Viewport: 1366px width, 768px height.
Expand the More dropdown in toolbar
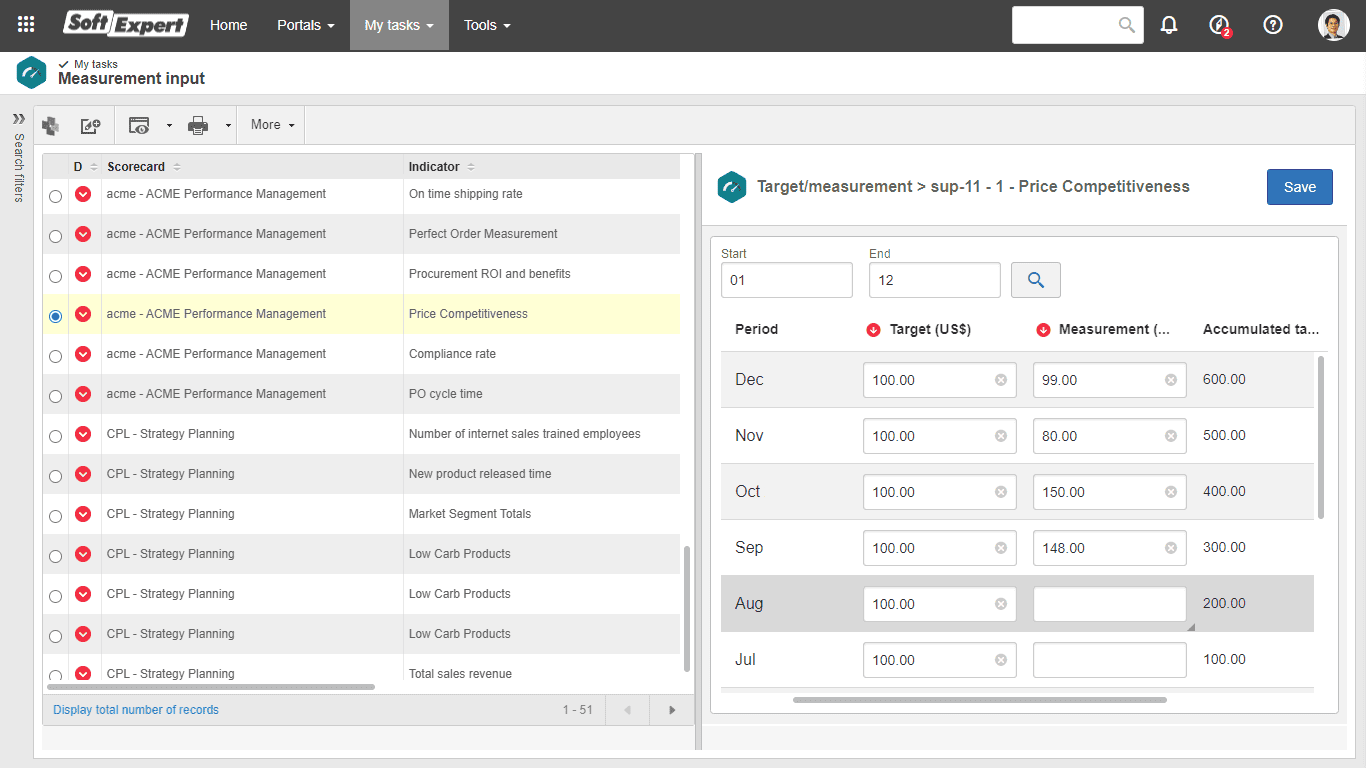(272, 125)
